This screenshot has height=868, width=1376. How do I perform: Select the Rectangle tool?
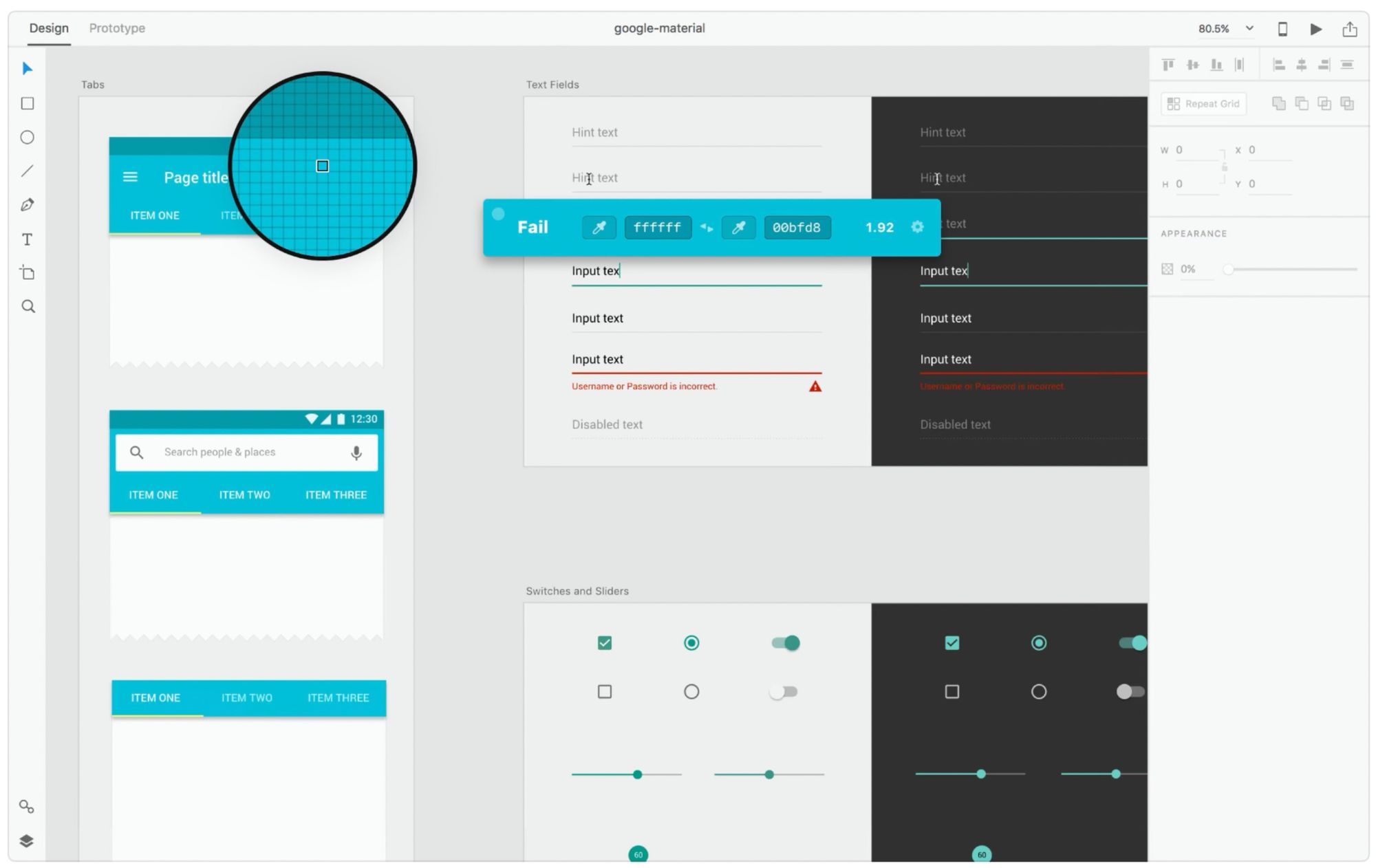(x=28, y=103)
